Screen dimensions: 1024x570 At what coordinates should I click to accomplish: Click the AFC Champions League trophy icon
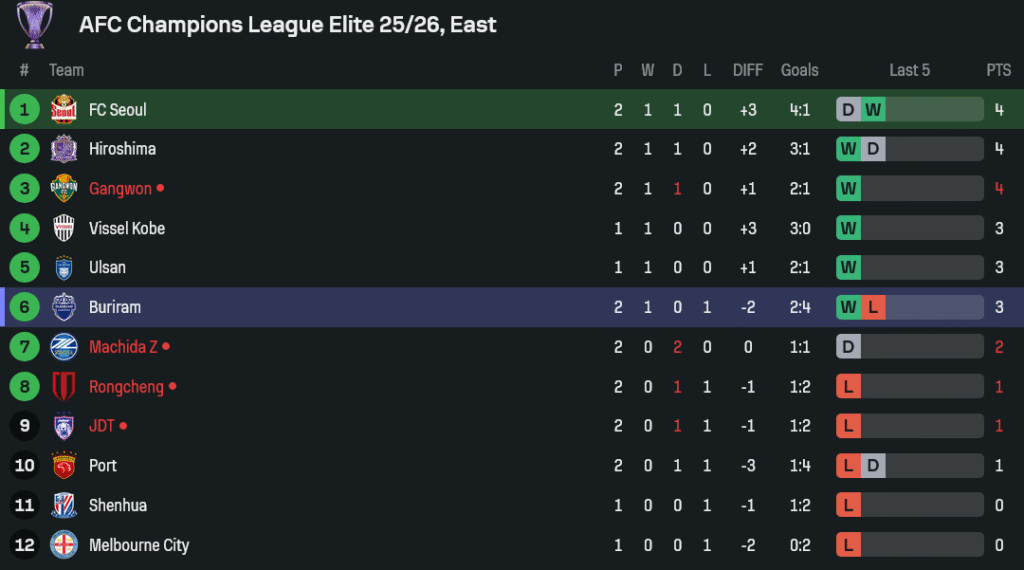(35, 25)
